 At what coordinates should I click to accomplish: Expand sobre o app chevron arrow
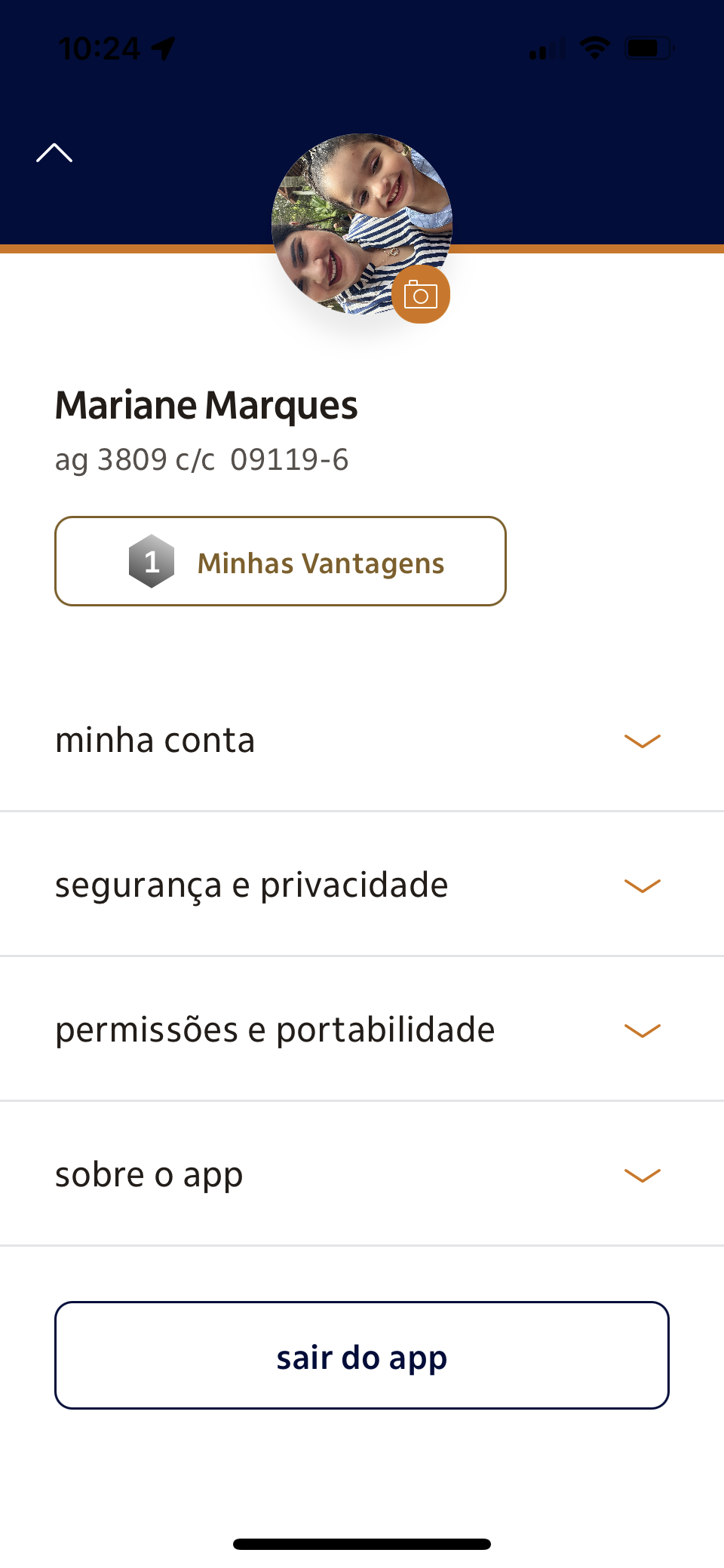(643, 1175)
